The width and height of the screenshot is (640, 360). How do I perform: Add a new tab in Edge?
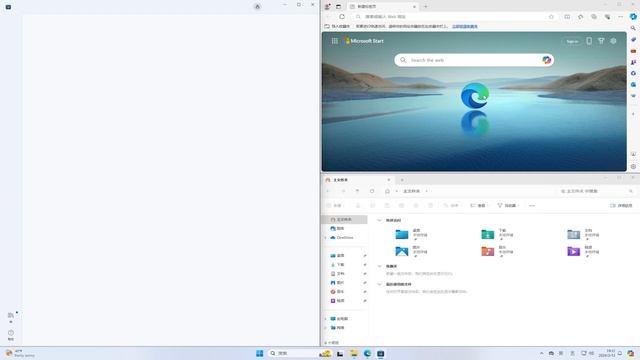pyautogui.click(x=425, y=7)
